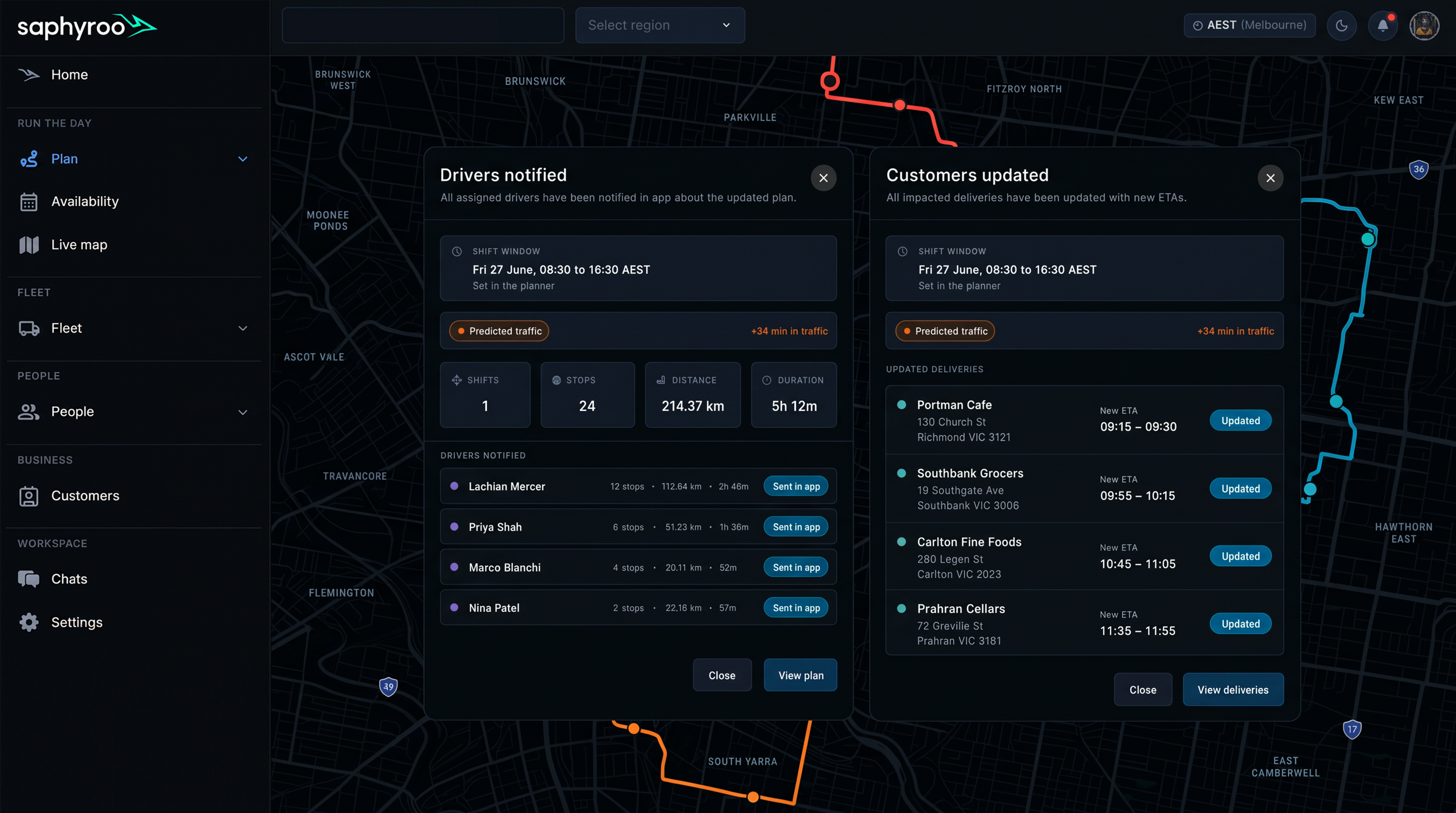Image resolution: width=1456 pixels, height=813 pixels.
Task: Click clock icon in AEST timezone chip
Action: tap(1197, 25)
